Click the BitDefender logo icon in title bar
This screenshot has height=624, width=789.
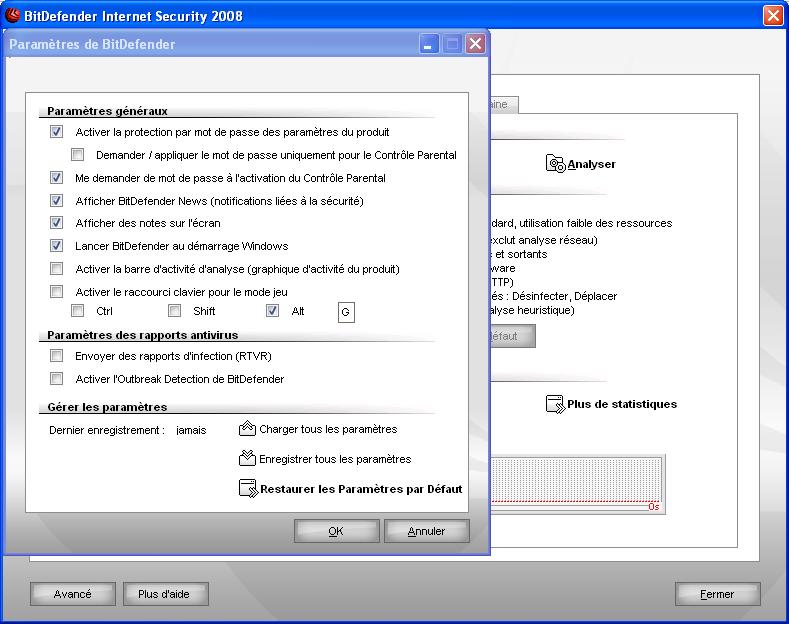(x=12, y=15)
